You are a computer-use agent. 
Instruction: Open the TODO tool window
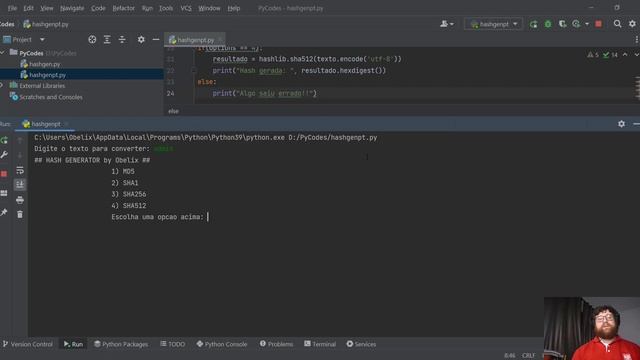pyautogui.click(x=172, y=344)
